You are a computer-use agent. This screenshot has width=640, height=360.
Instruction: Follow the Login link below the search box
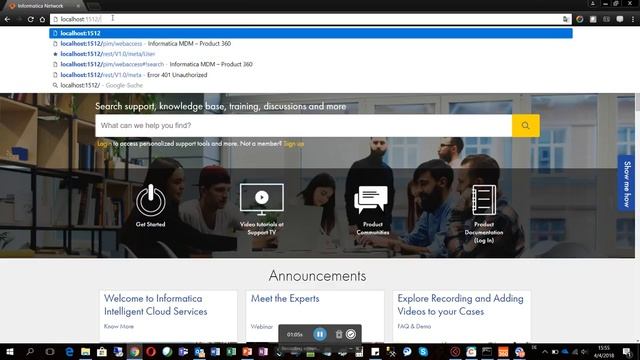104,144
